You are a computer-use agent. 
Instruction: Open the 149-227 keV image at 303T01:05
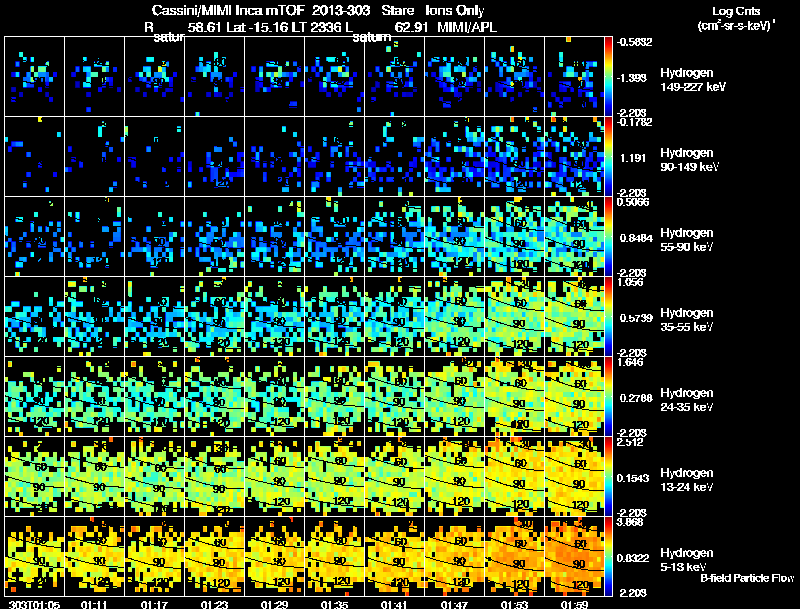[x=34, y=77]
